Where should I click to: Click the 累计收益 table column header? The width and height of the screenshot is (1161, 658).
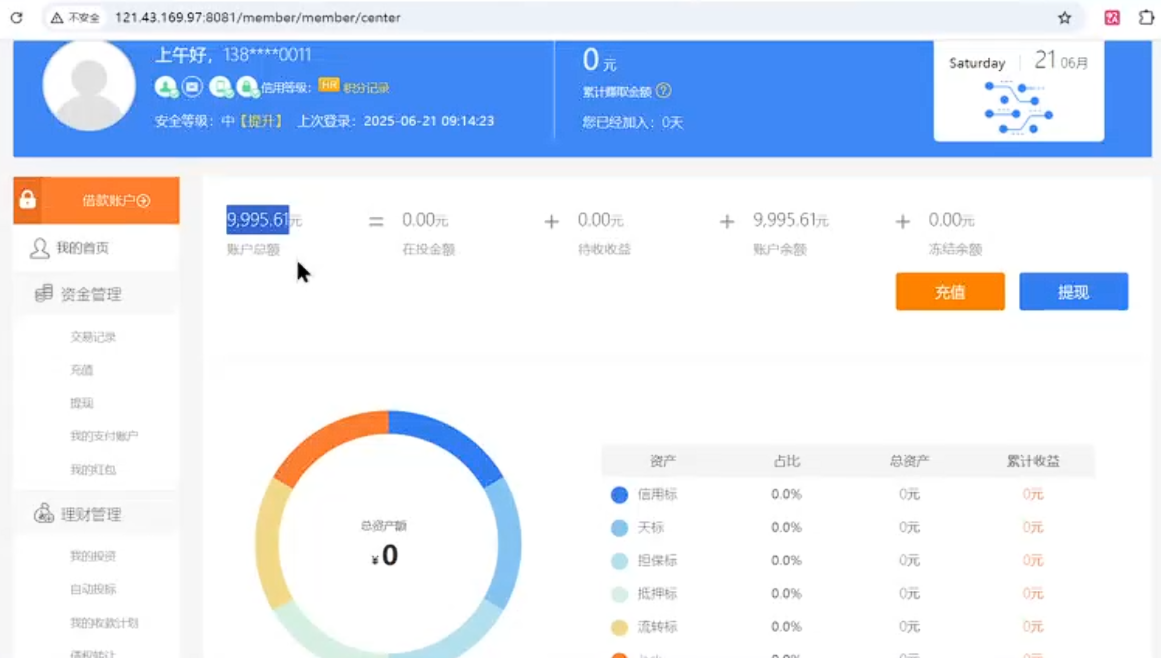[1033, 461]
